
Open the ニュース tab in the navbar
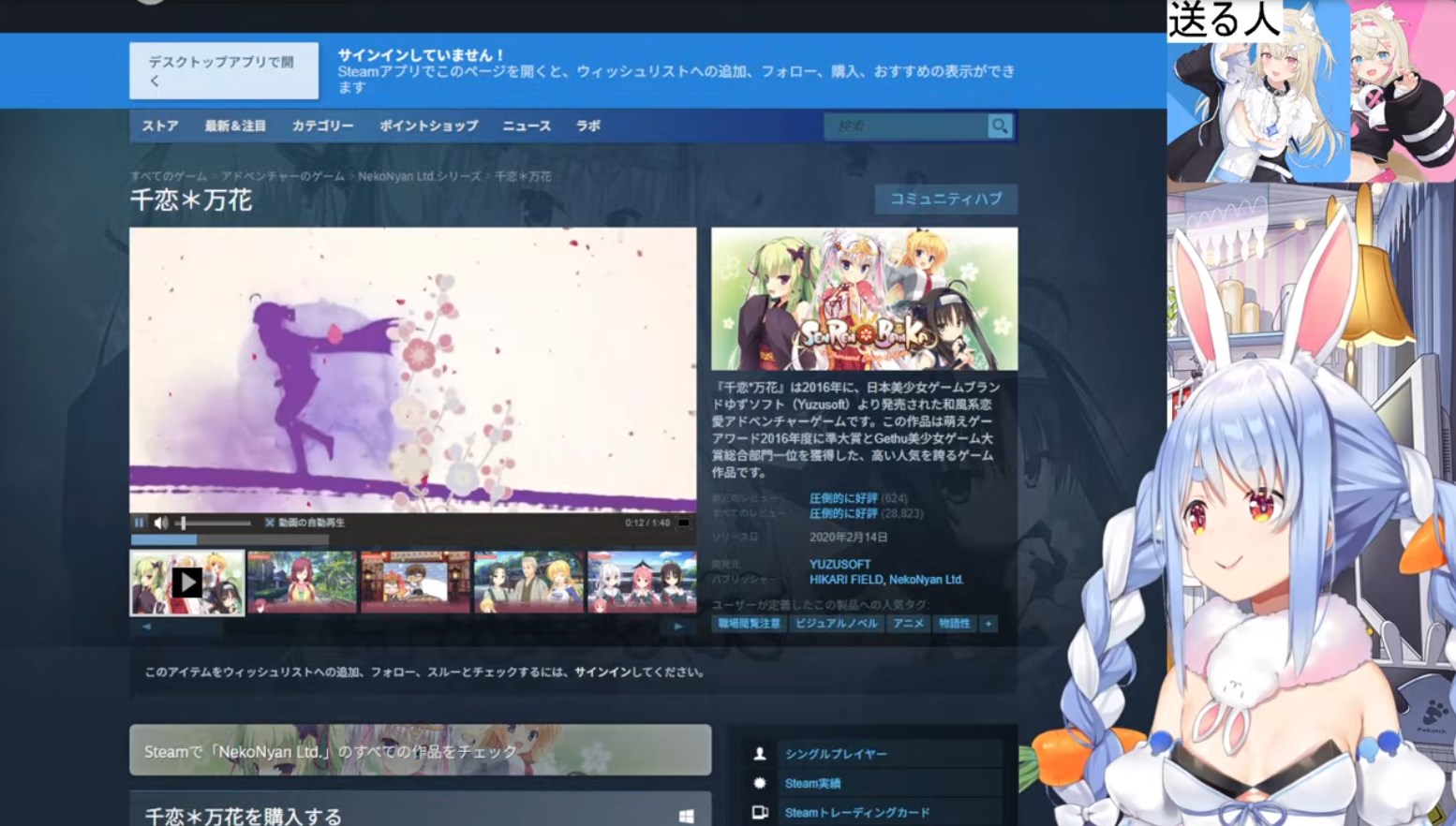527,125
